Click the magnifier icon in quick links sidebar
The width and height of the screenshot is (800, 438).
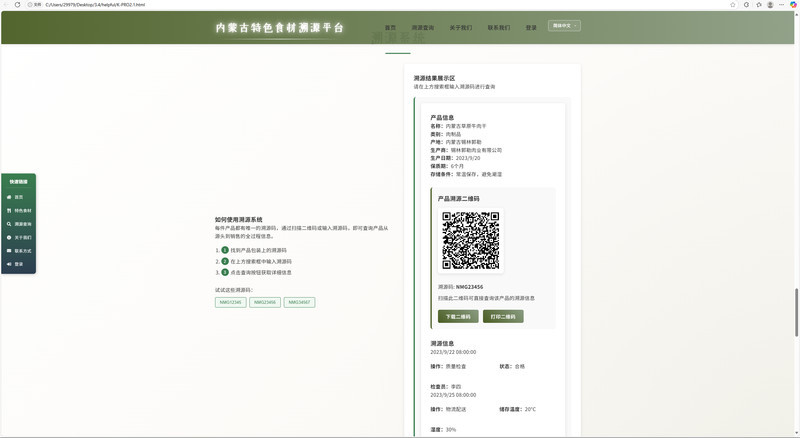[x=9, y=224]
